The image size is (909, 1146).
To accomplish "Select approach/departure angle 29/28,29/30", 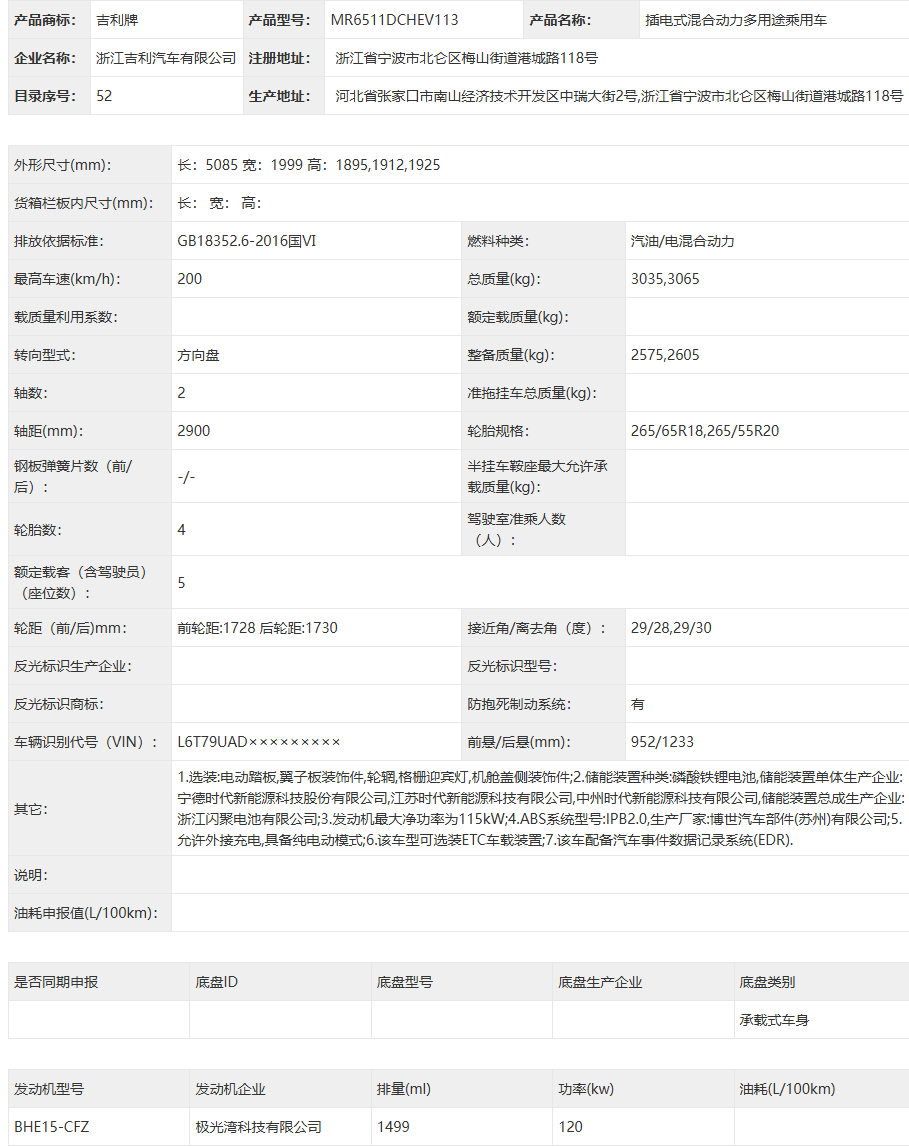I will (671, 628).
